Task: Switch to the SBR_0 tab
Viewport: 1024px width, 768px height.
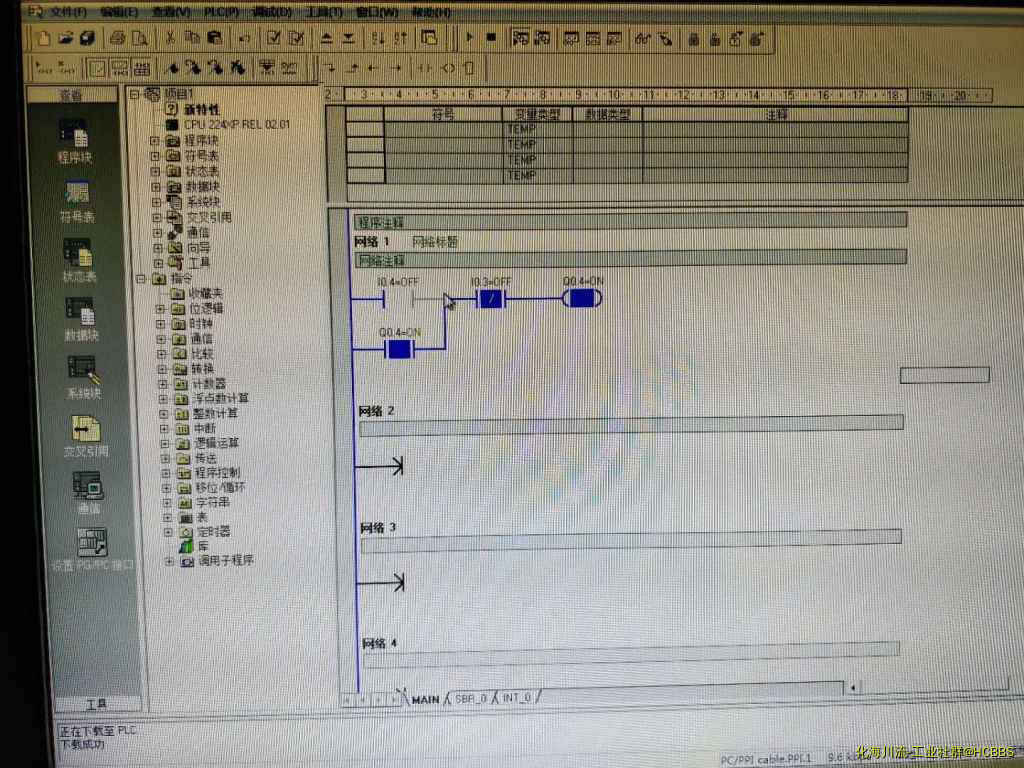Action: [x=471, y=698]
